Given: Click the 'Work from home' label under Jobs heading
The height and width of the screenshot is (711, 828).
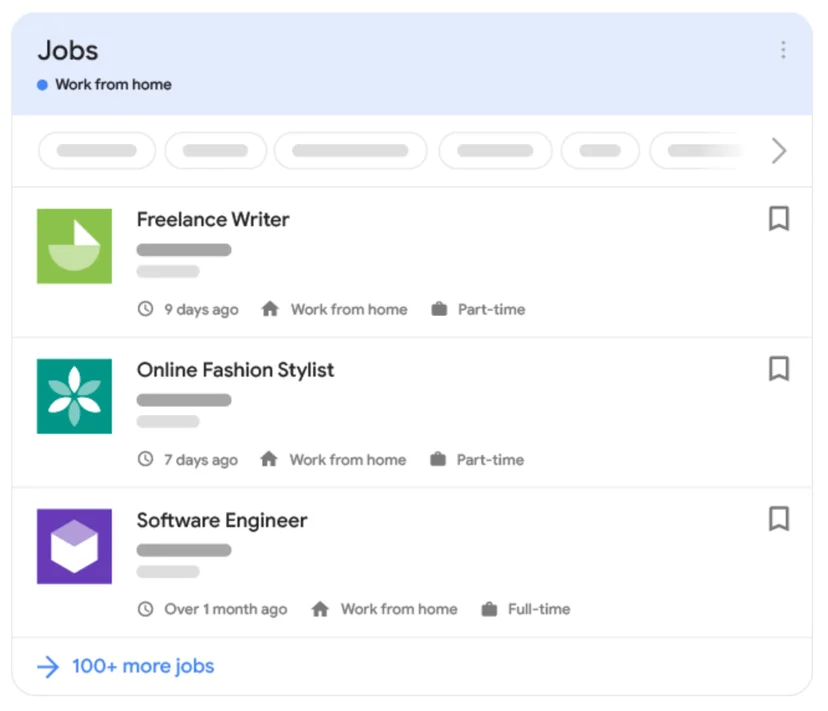Looking at the screenshot, I should (x=114, y=85).
